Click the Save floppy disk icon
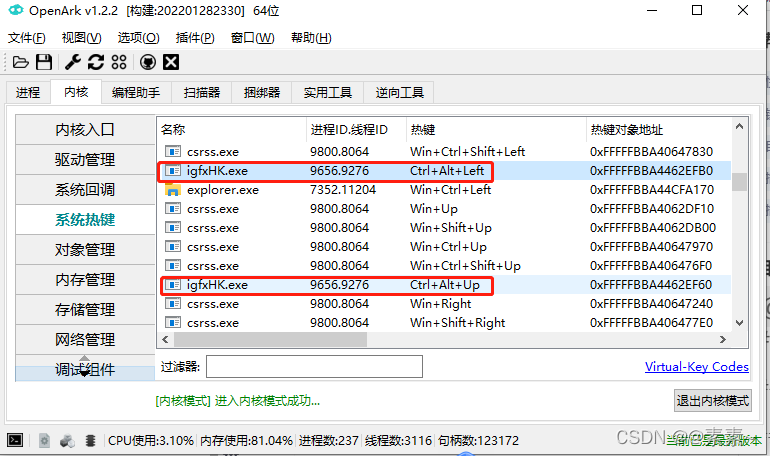The width and height of the screenshot is (770, 456). (x=44, y=62)
